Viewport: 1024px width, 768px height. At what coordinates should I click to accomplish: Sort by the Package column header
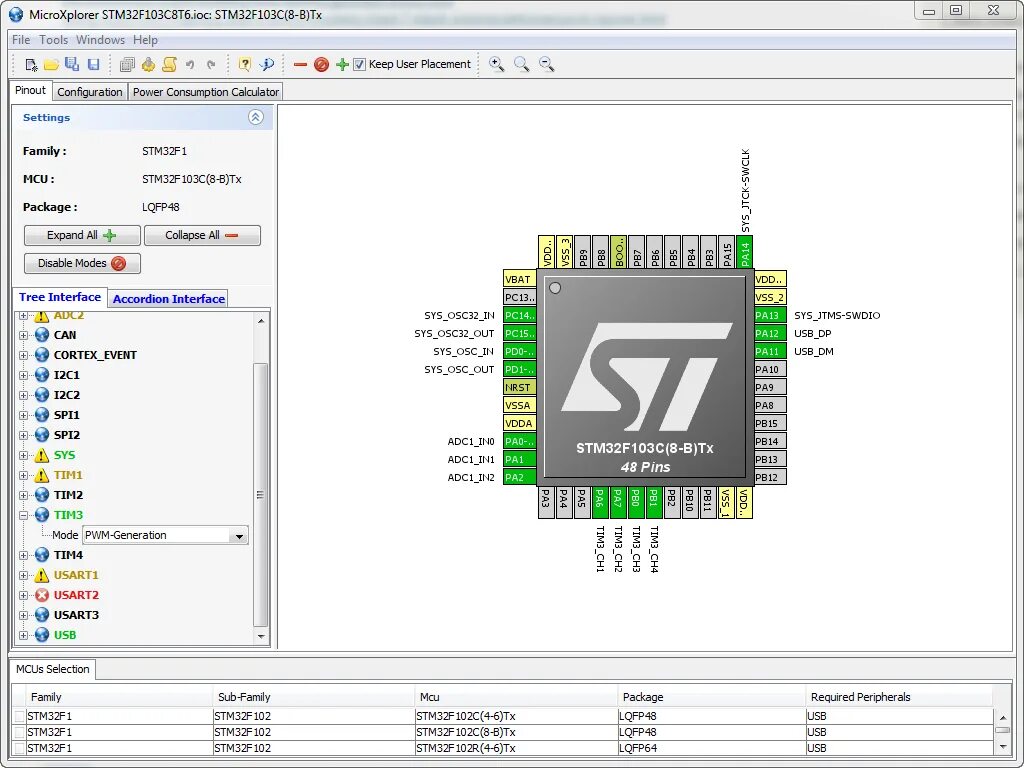pos(711,697)
